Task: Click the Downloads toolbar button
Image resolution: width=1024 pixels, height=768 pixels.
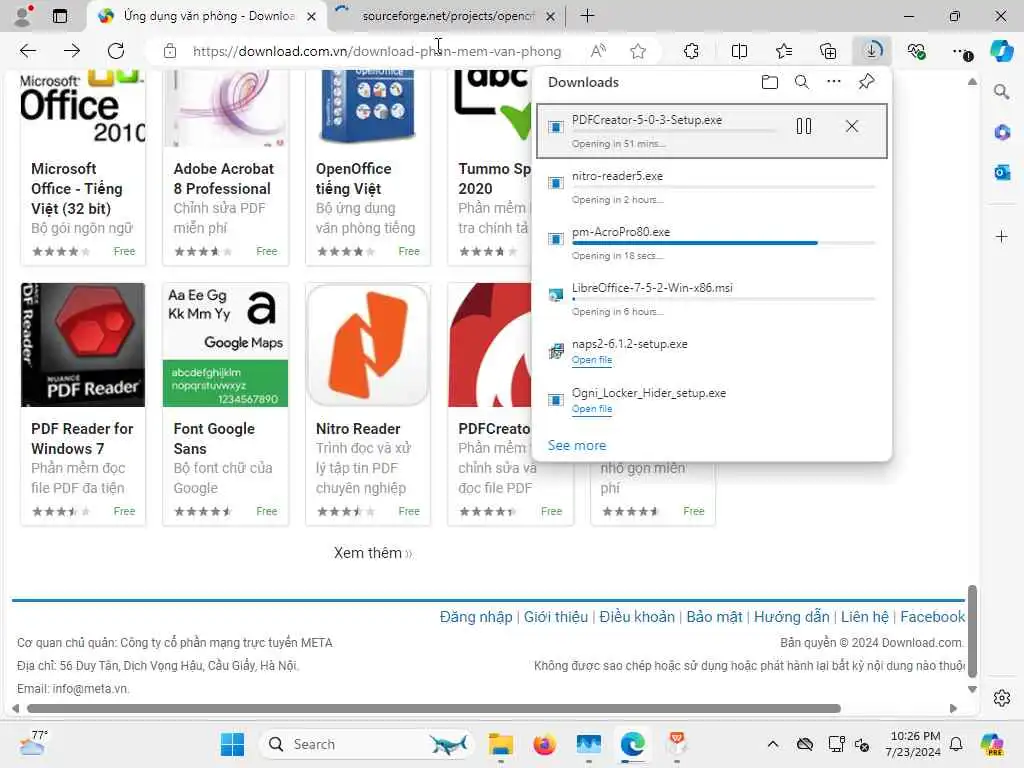Action: point(872,51)
